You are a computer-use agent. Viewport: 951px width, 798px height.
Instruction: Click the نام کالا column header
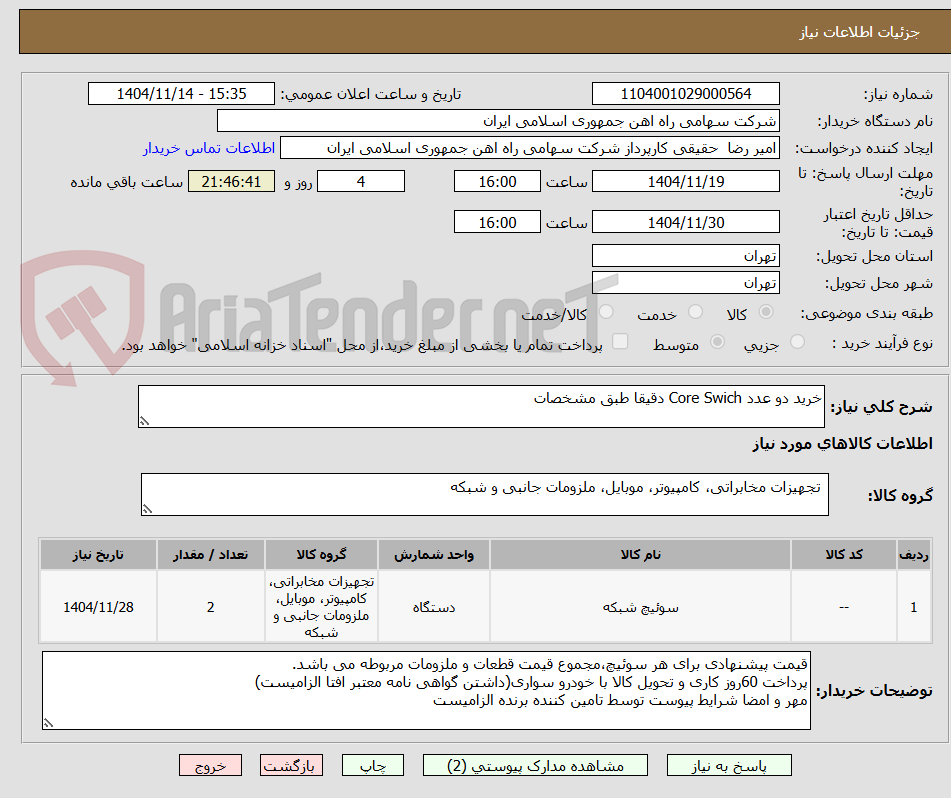(x=640, y=554)
